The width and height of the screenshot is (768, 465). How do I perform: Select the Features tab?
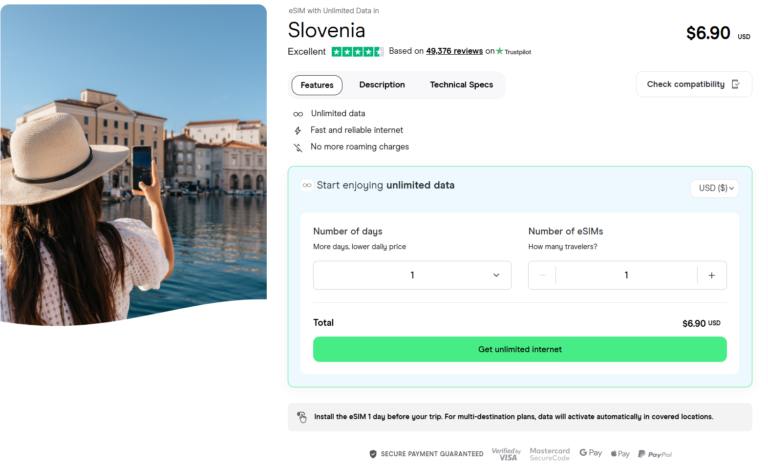pos(317,85)
